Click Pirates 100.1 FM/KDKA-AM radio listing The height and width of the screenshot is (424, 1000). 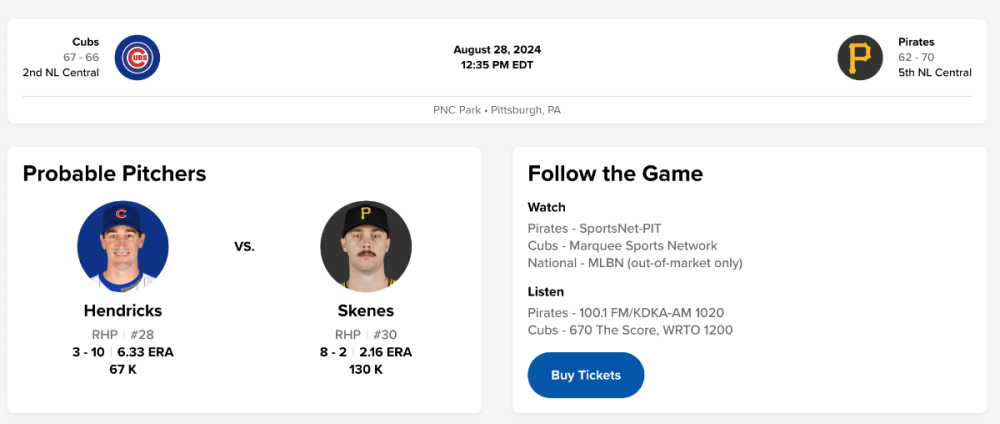point(626,313)
